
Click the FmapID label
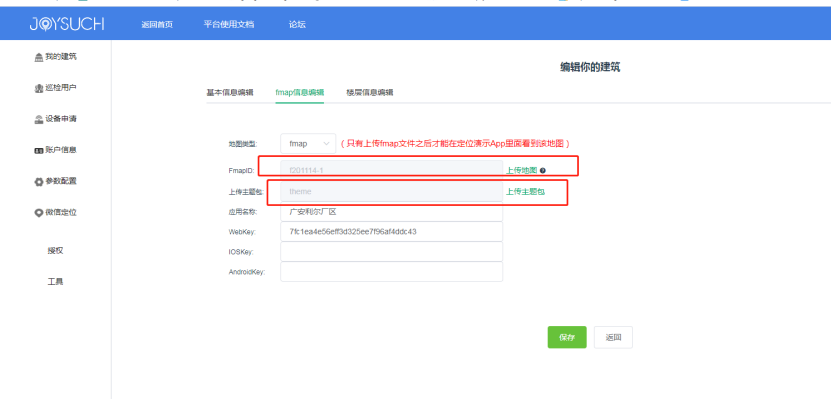pos(241,171)
